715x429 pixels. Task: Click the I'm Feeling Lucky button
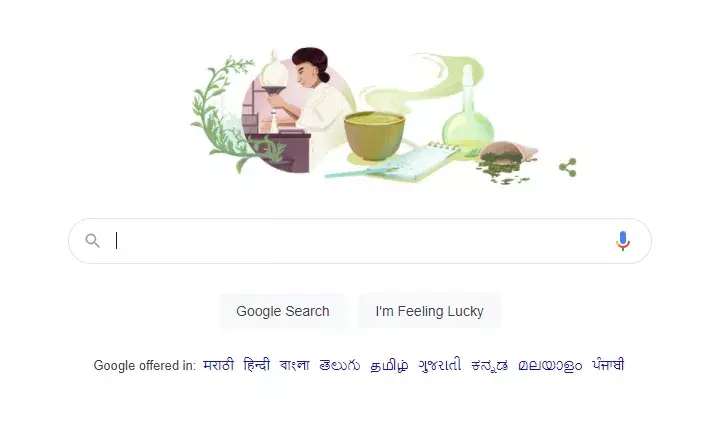tap(430, 311)
